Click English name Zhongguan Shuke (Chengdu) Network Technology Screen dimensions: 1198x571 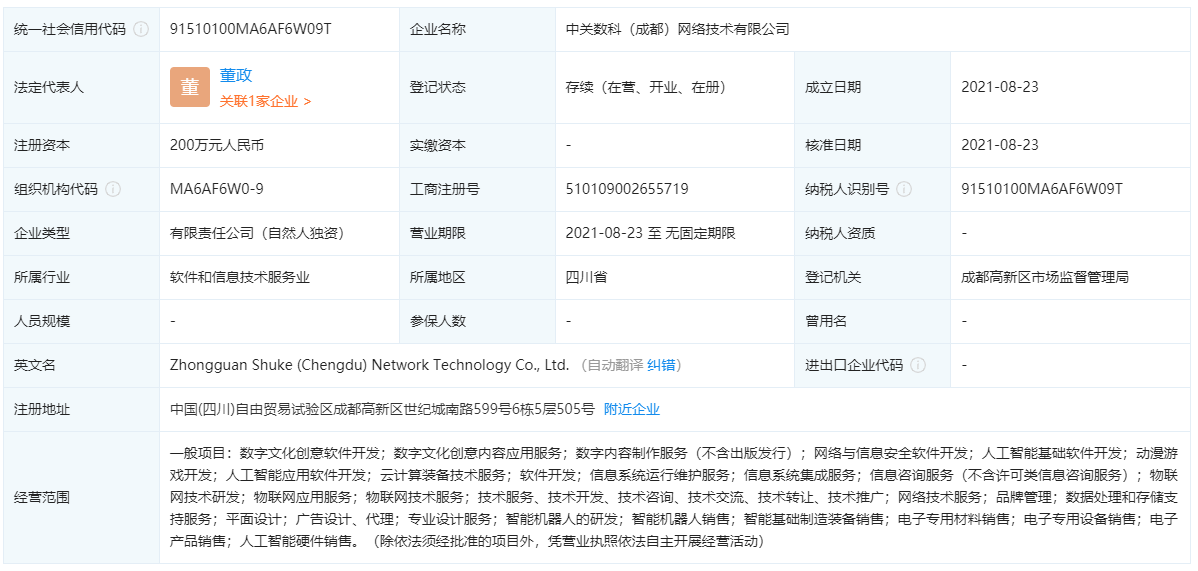pyautogui.click(x=370, y=365)
